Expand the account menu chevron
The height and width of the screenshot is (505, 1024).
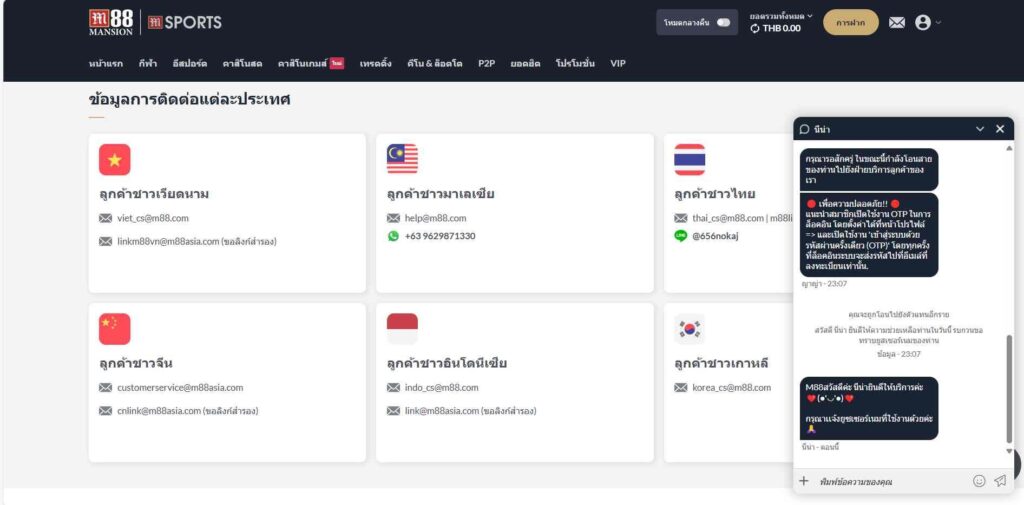click(x=938, y=23)
